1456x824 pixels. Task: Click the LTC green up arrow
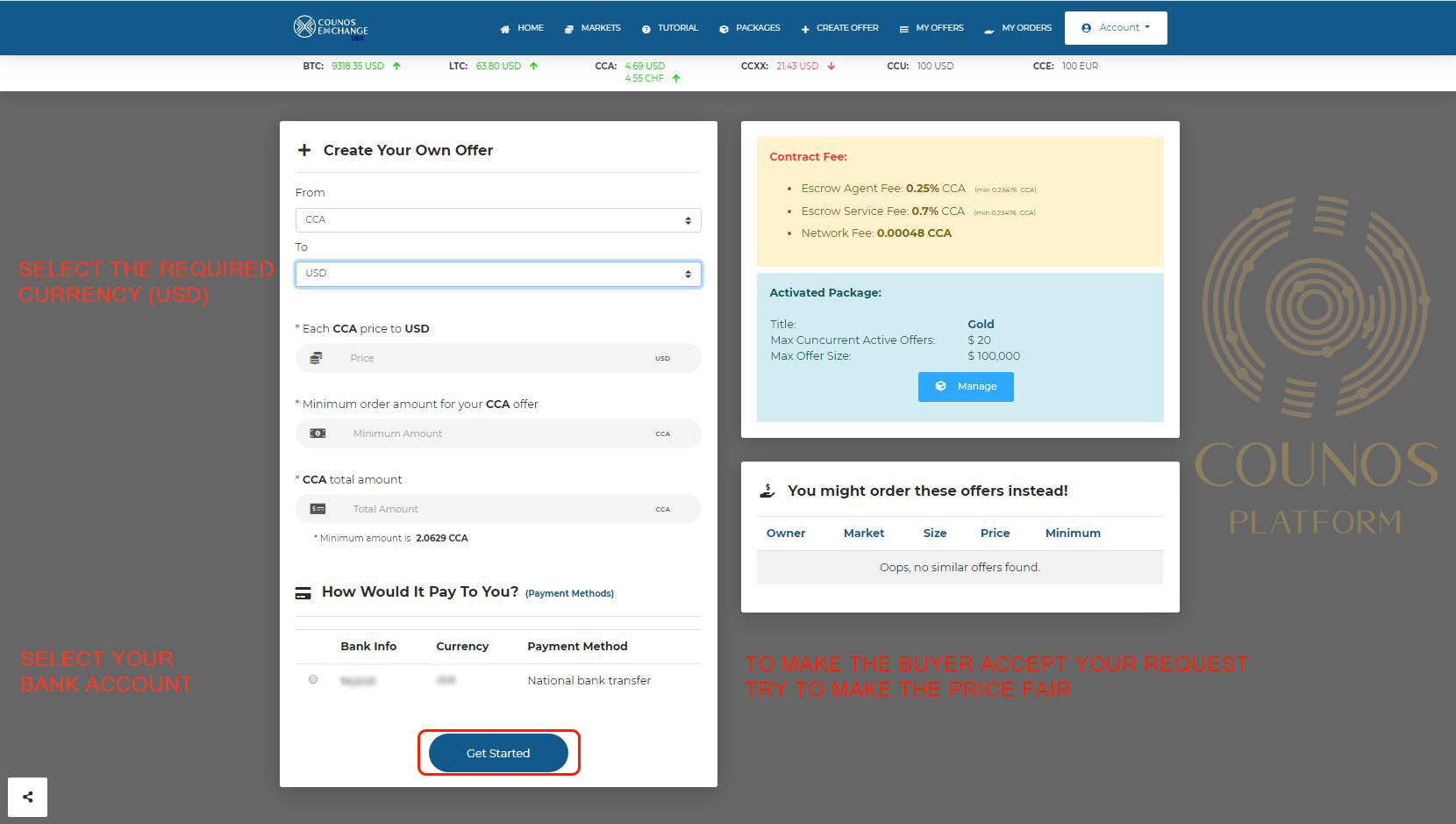pos(533,66)
